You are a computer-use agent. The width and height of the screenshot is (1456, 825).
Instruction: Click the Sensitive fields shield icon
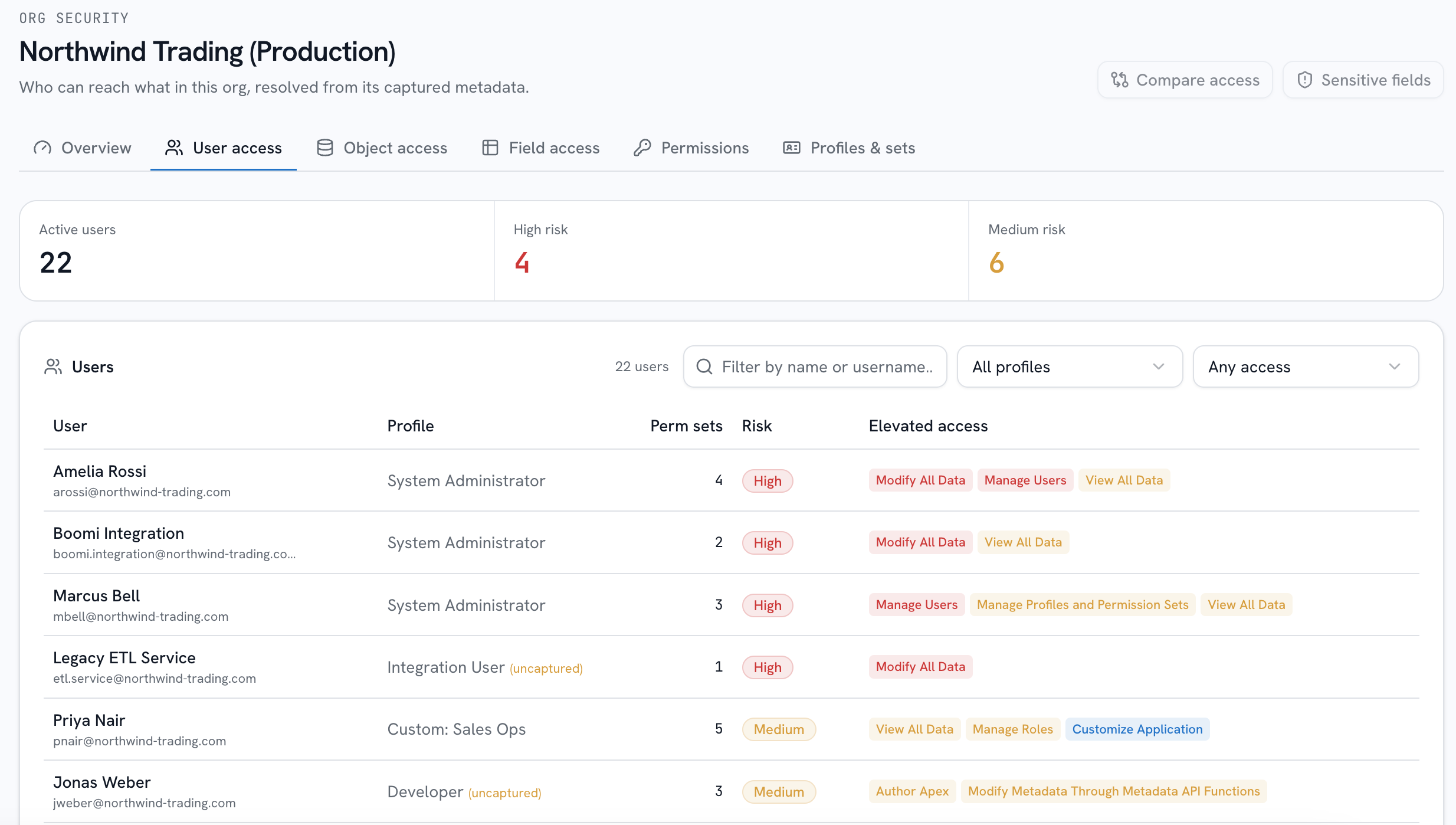pos(1304,80)
